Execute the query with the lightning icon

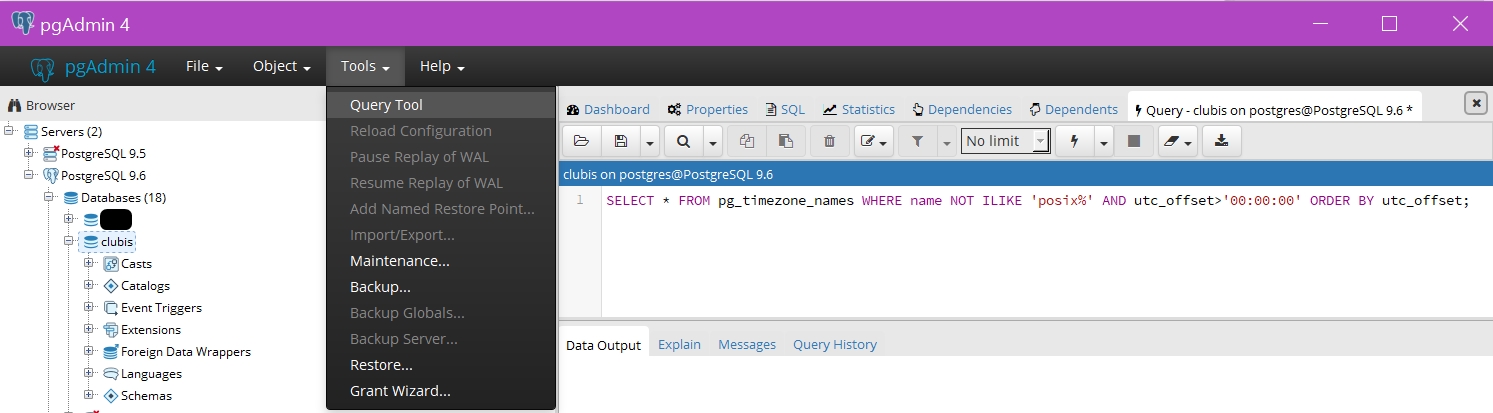pyautogui.click(x=1075, y=141)
